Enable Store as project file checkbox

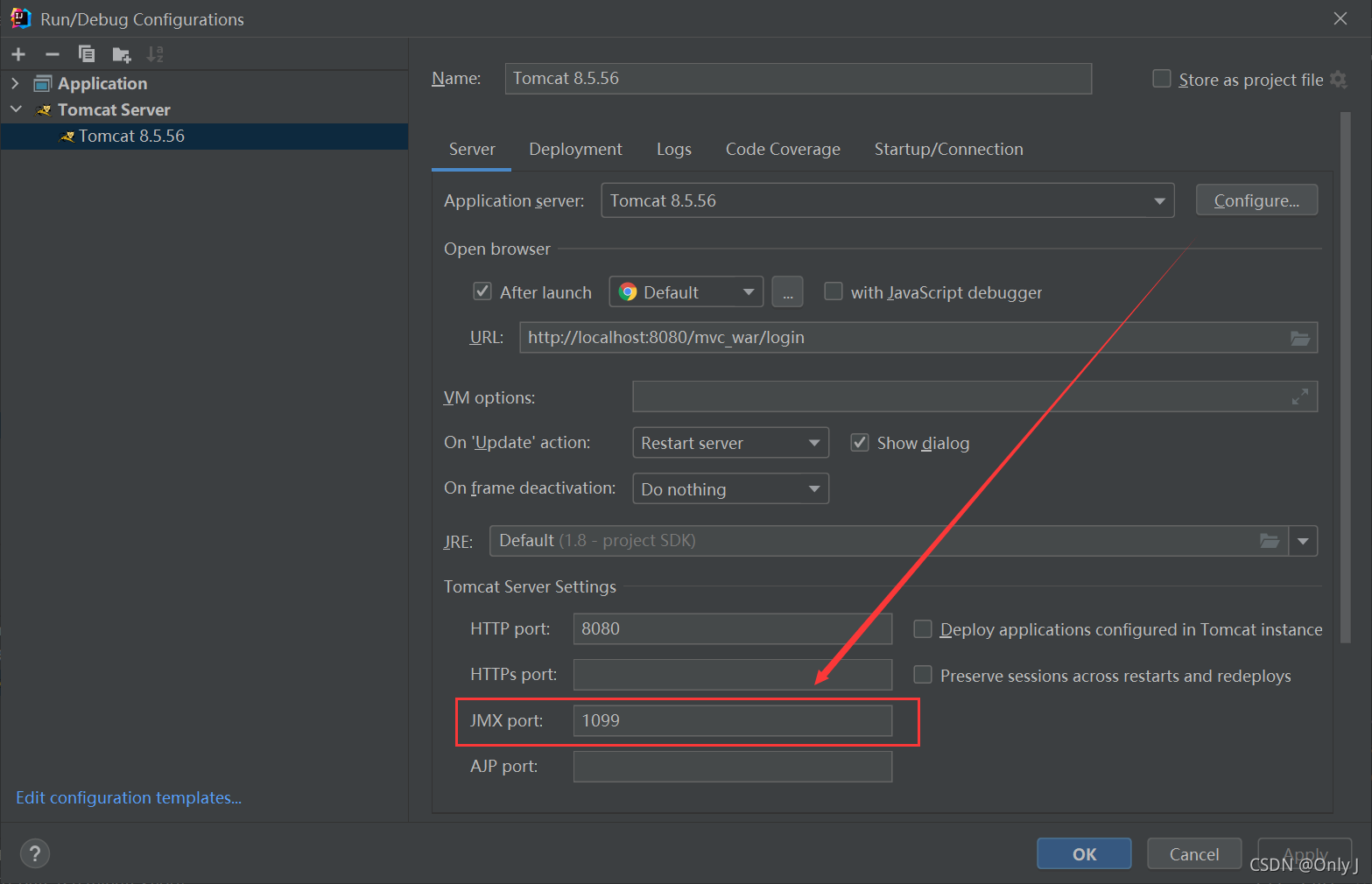pyautogui.click(x=1162, y=79)
